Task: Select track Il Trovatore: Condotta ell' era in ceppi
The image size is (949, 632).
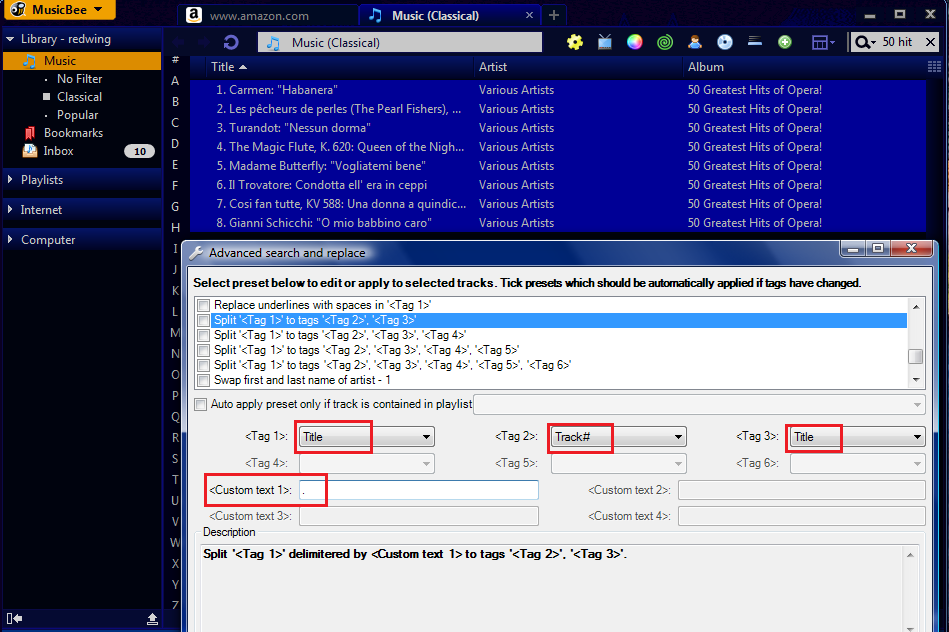Action: tap(321, 185)
